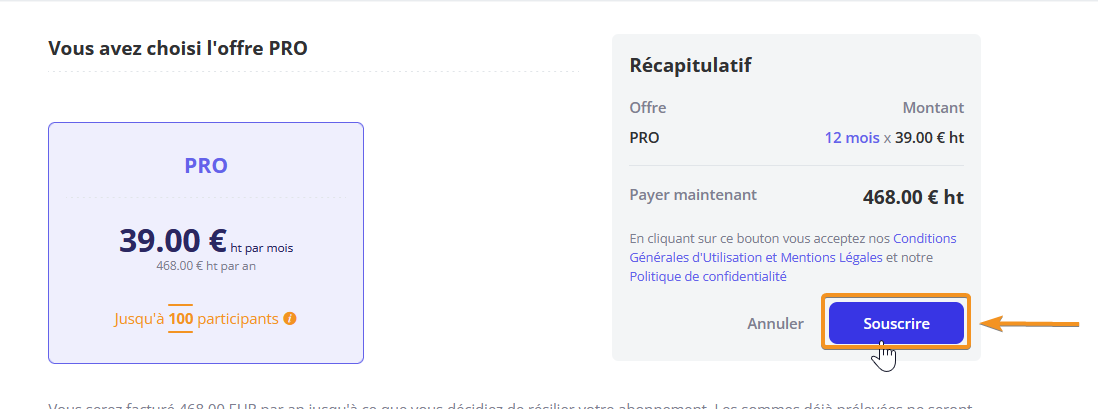Click the 39.00 € monthly price
The height and width of the screenshot is (409, 1098).
coord(173,241)
